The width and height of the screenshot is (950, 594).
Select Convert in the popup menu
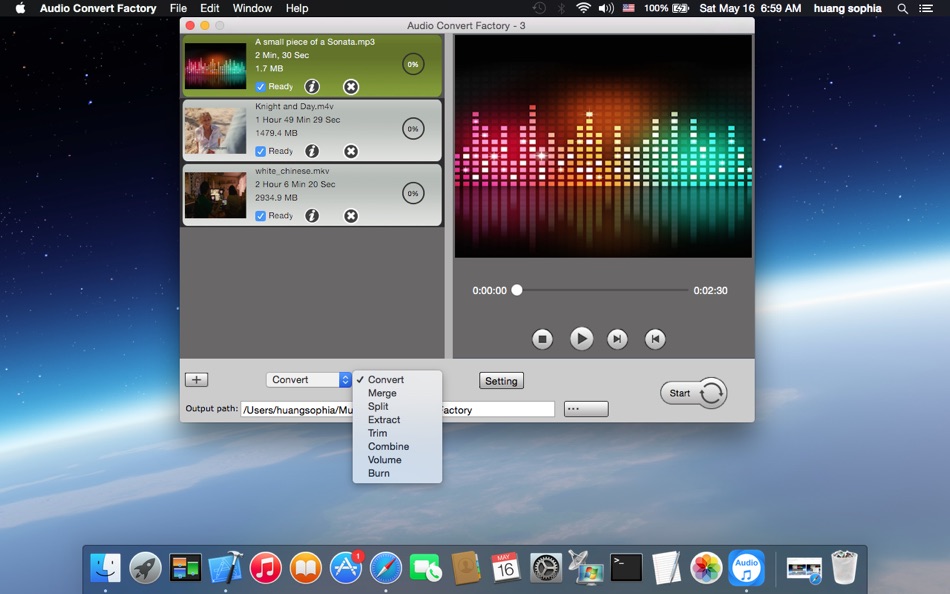(397, 379)
